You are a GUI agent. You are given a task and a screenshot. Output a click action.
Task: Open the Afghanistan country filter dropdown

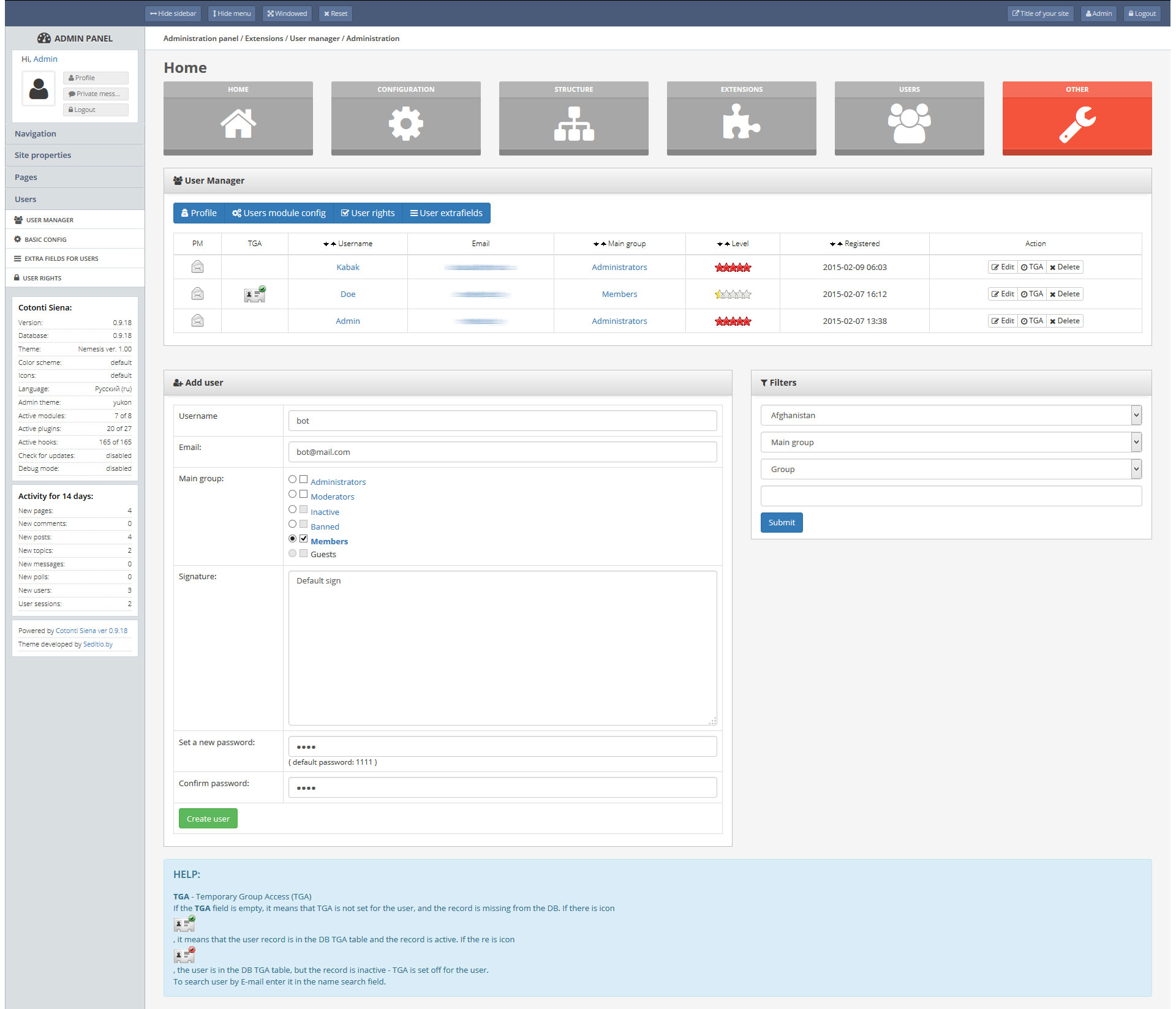(x=951, y=415)
